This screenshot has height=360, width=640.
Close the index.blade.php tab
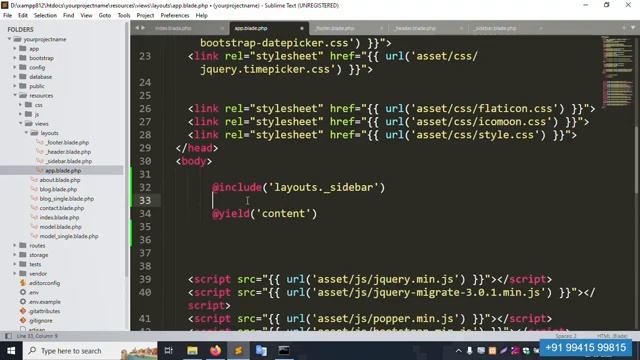pos(222,28)
